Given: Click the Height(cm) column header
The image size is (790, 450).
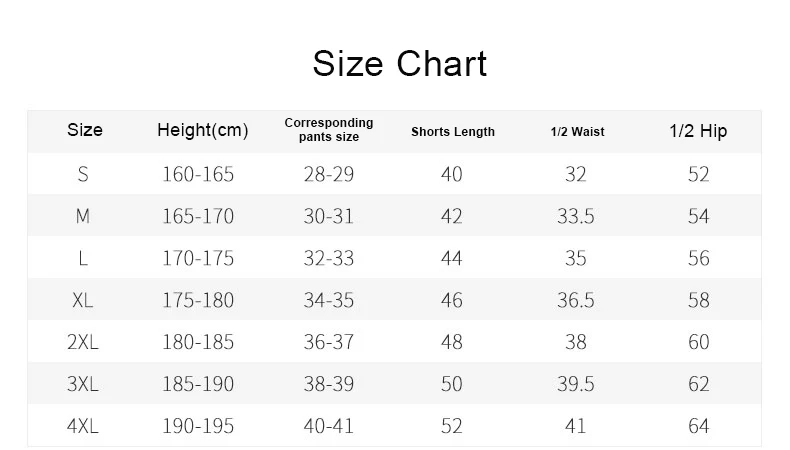Looking at the screenshot, I should (x=203, y=130).
